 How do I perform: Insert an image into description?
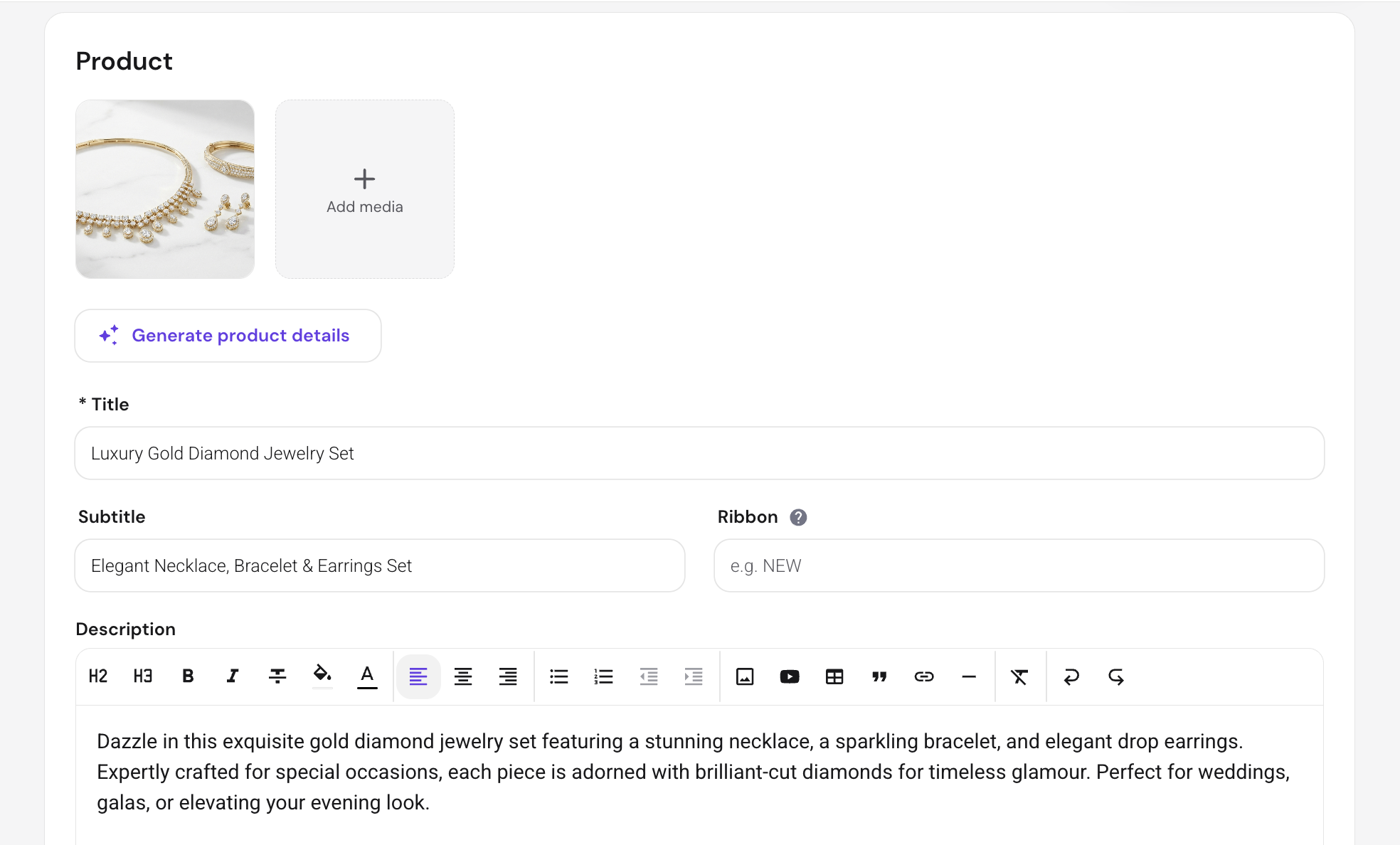click(x=745, y=676)
